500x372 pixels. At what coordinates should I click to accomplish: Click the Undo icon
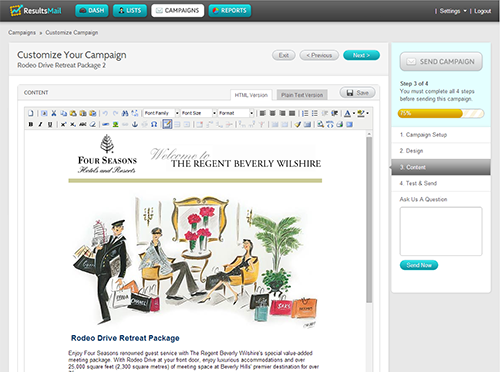[105, 113]
